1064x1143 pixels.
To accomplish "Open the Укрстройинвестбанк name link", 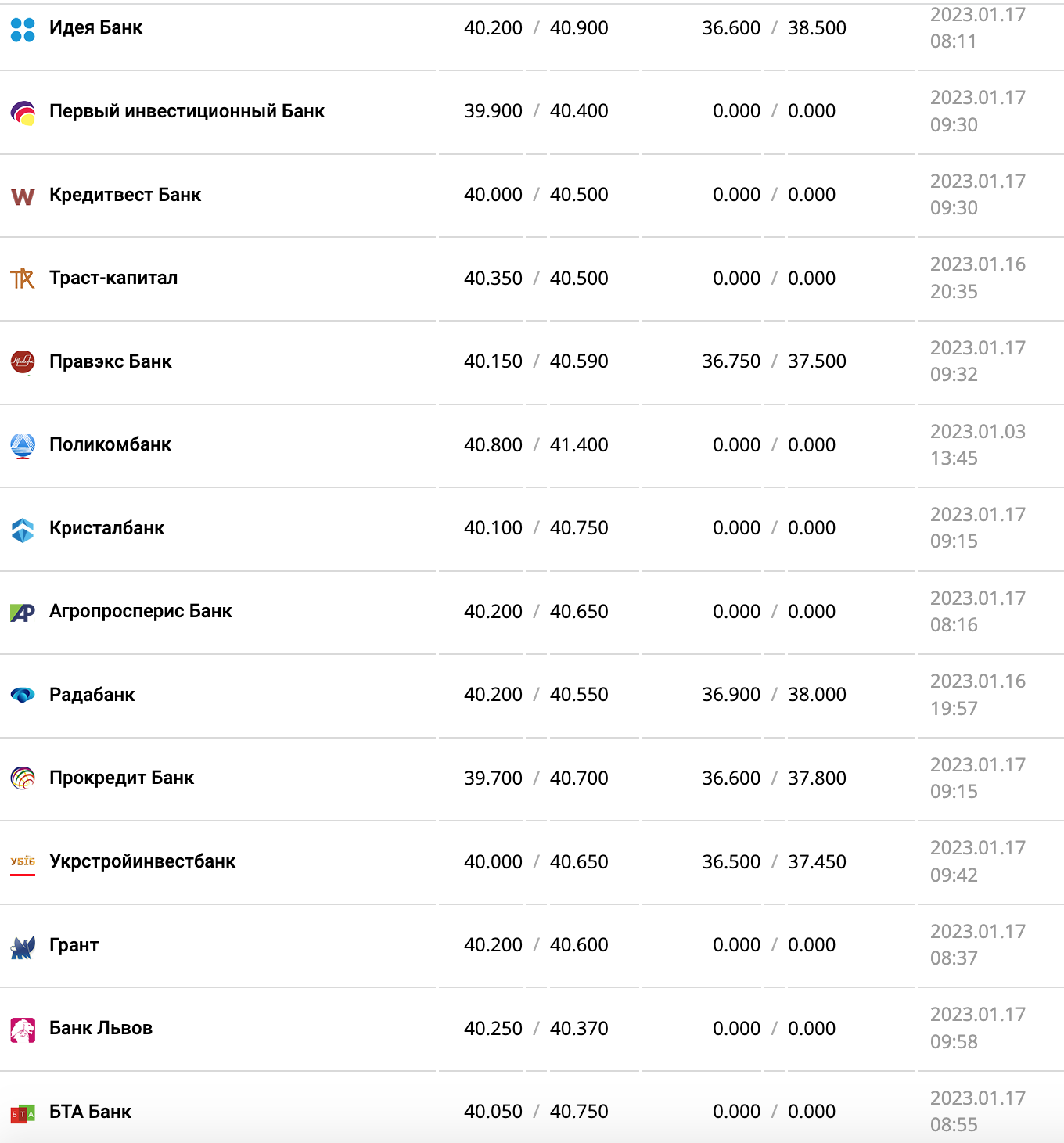I will pyautogui.click(x=142, y=861).
